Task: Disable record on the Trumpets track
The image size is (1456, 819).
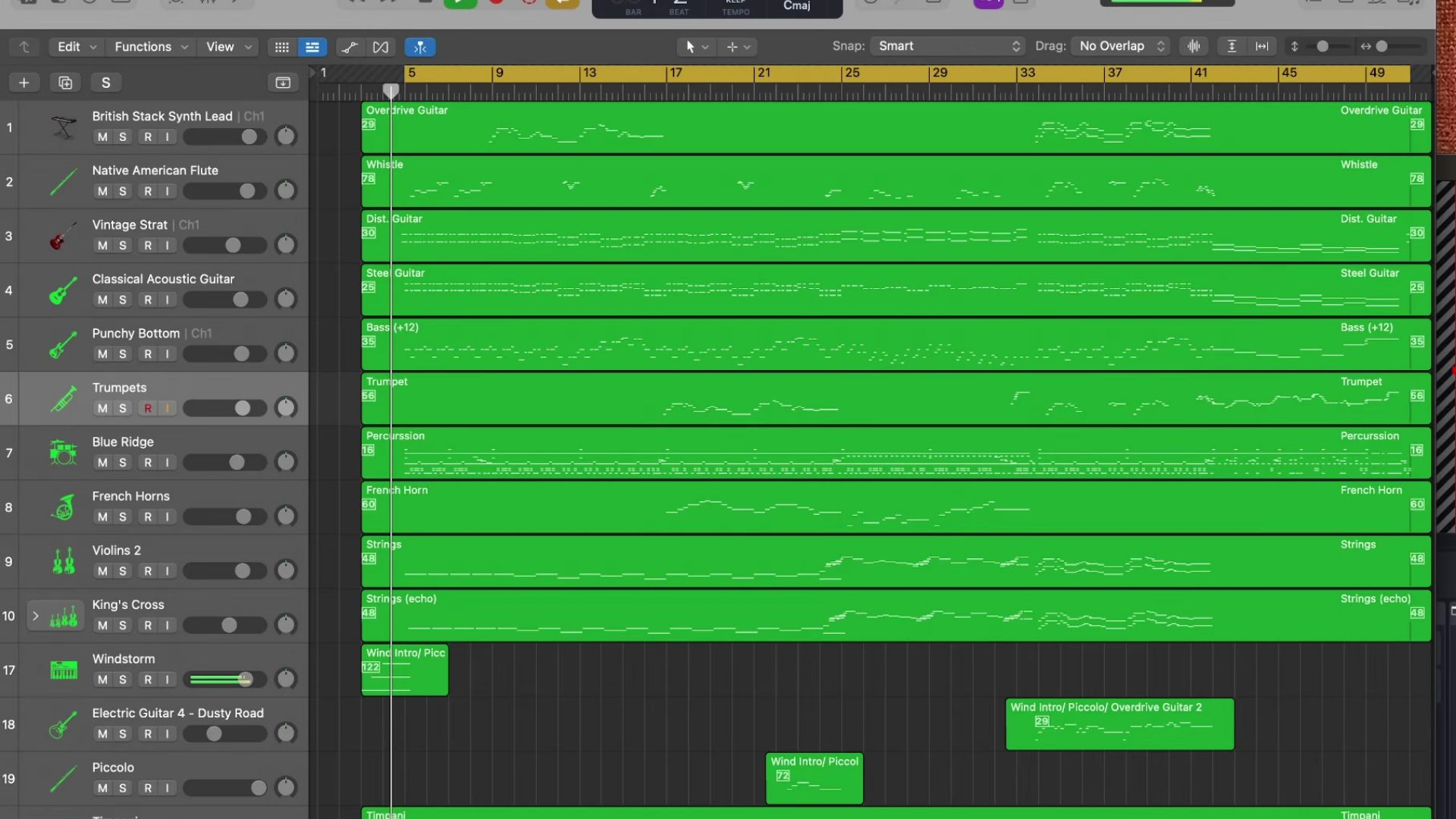Action: 148,409
